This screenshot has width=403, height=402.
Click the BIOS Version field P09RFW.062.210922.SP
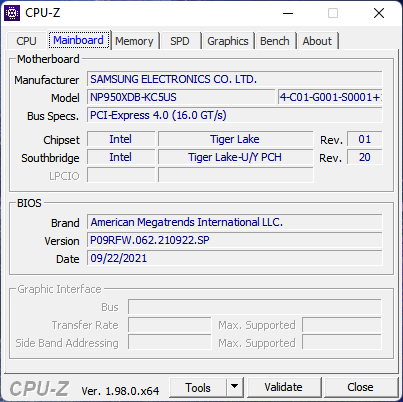(x=235, y=240)
